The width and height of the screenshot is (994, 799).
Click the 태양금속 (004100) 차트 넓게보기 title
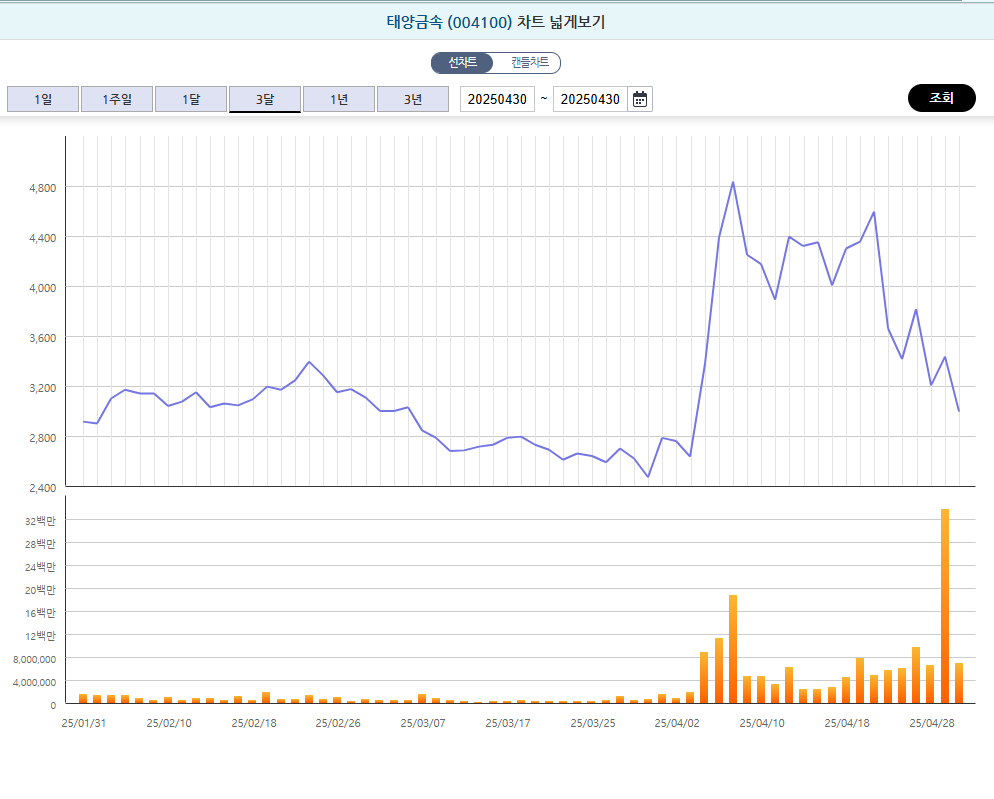point(496,22)
